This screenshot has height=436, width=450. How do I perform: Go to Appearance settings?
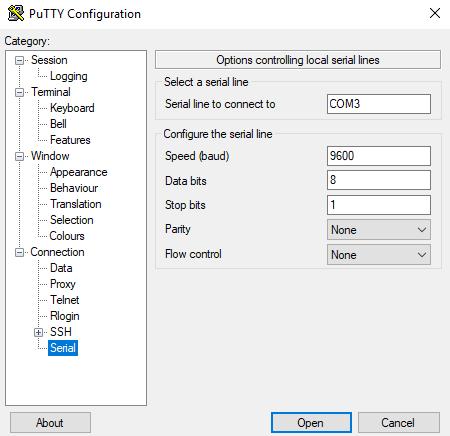click(79, 172)
